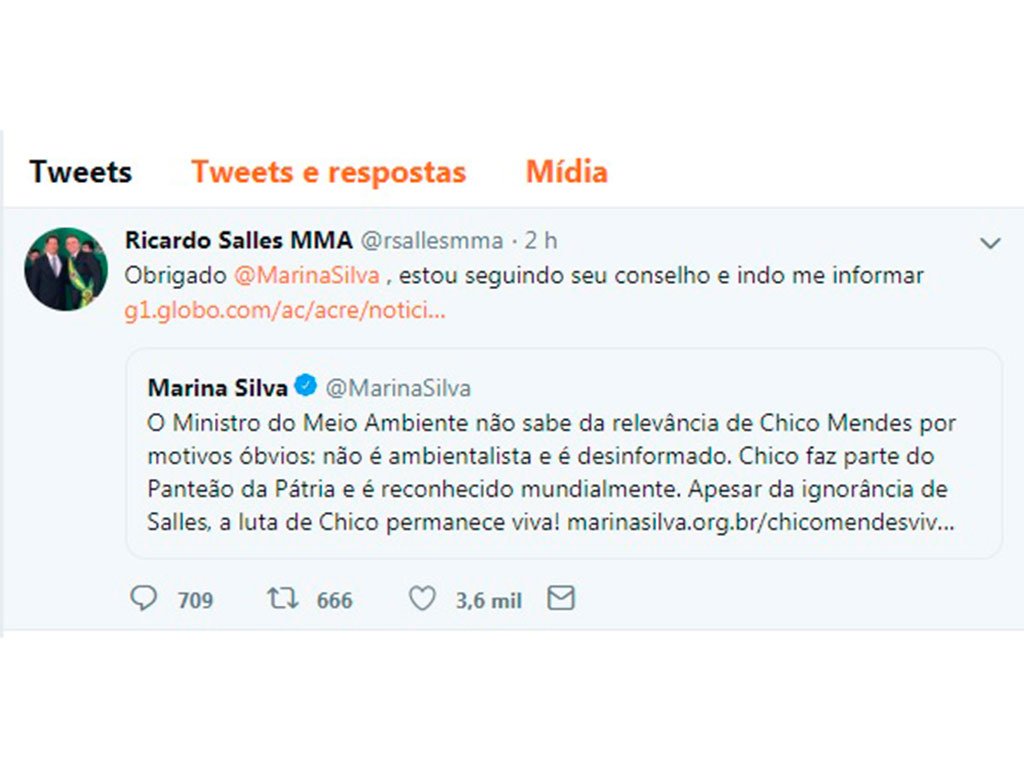Select the Mídia tab
1024x768 pixels.
(566, 172)
